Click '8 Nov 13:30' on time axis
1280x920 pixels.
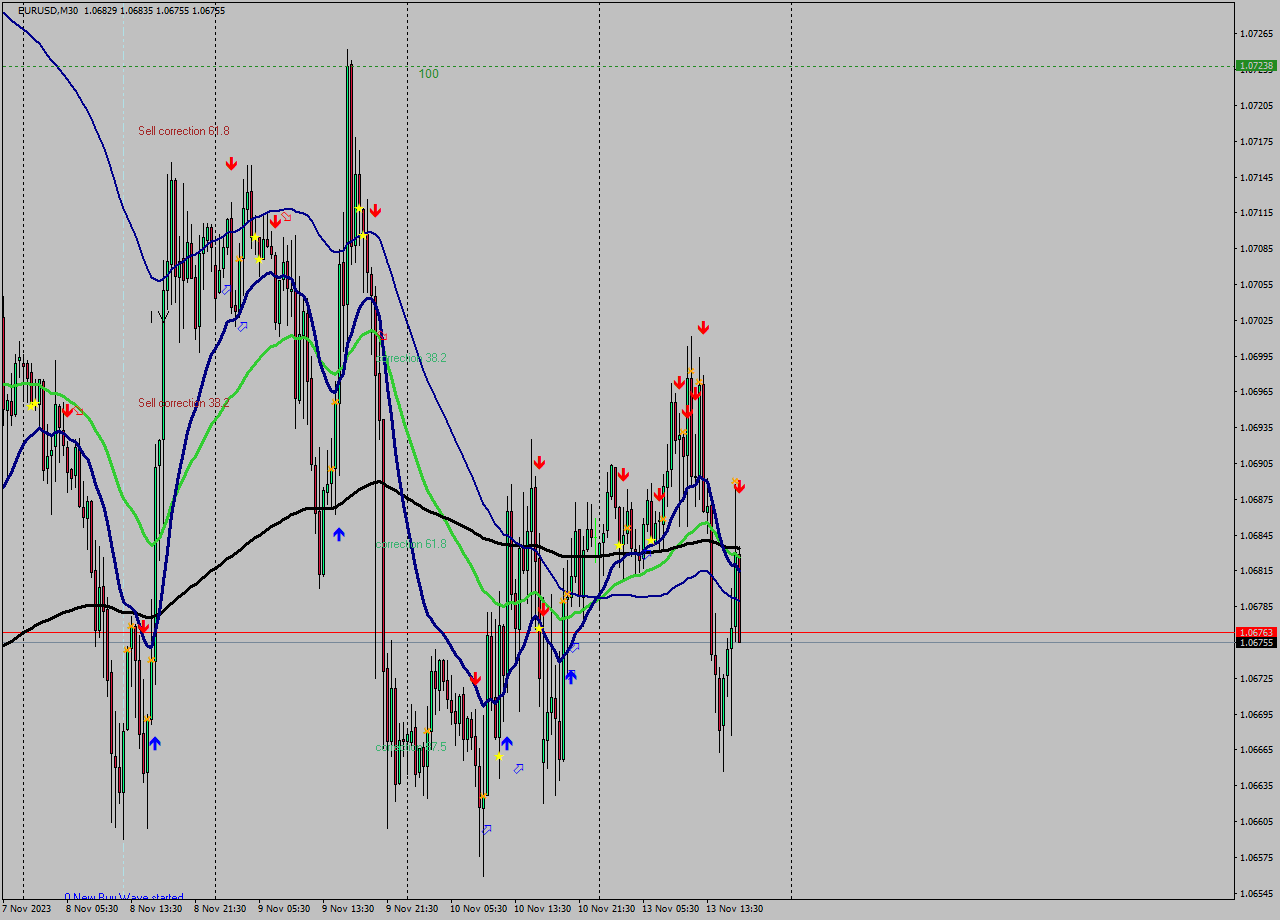156,909
